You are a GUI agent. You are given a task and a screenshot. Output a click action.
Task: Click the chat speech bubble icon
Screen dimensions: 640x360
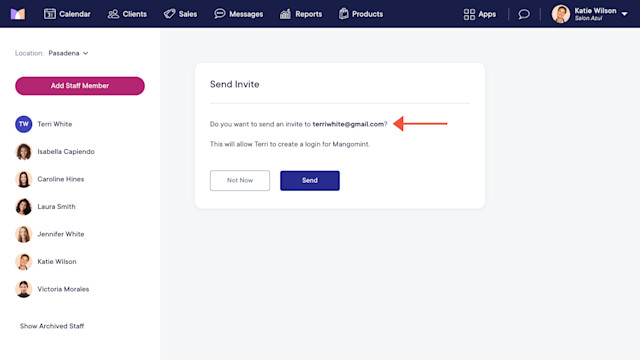pos(524,14)
